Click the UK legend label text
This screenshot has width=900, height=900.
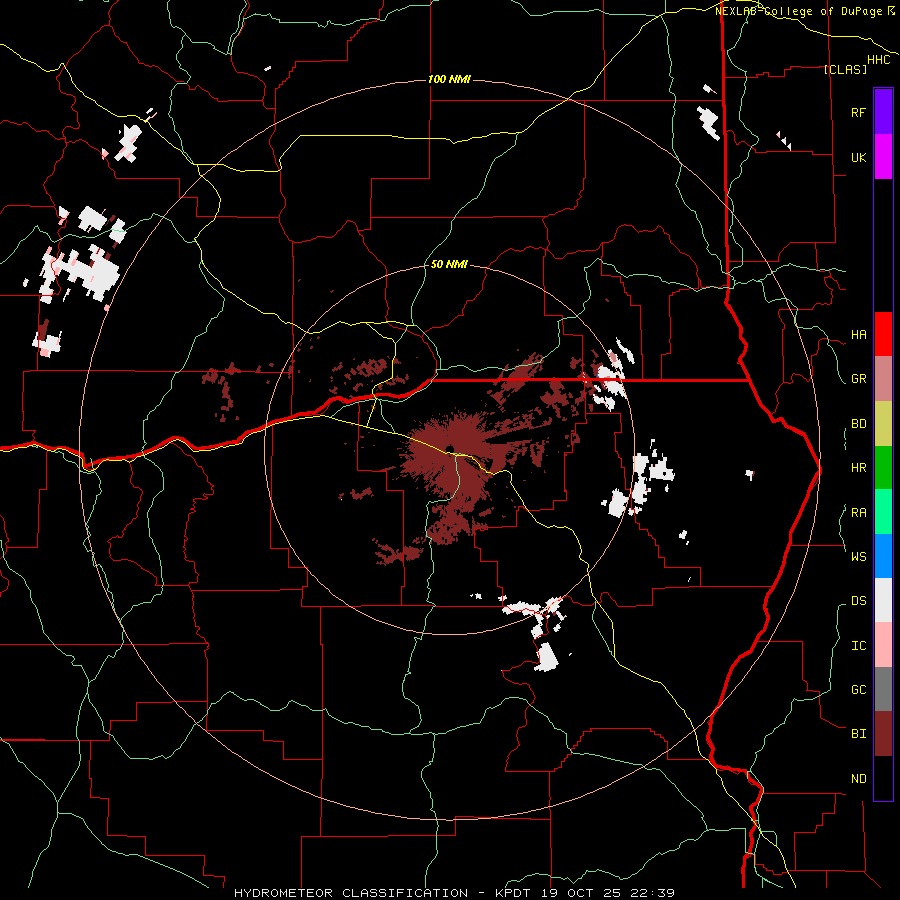[858, 157]
